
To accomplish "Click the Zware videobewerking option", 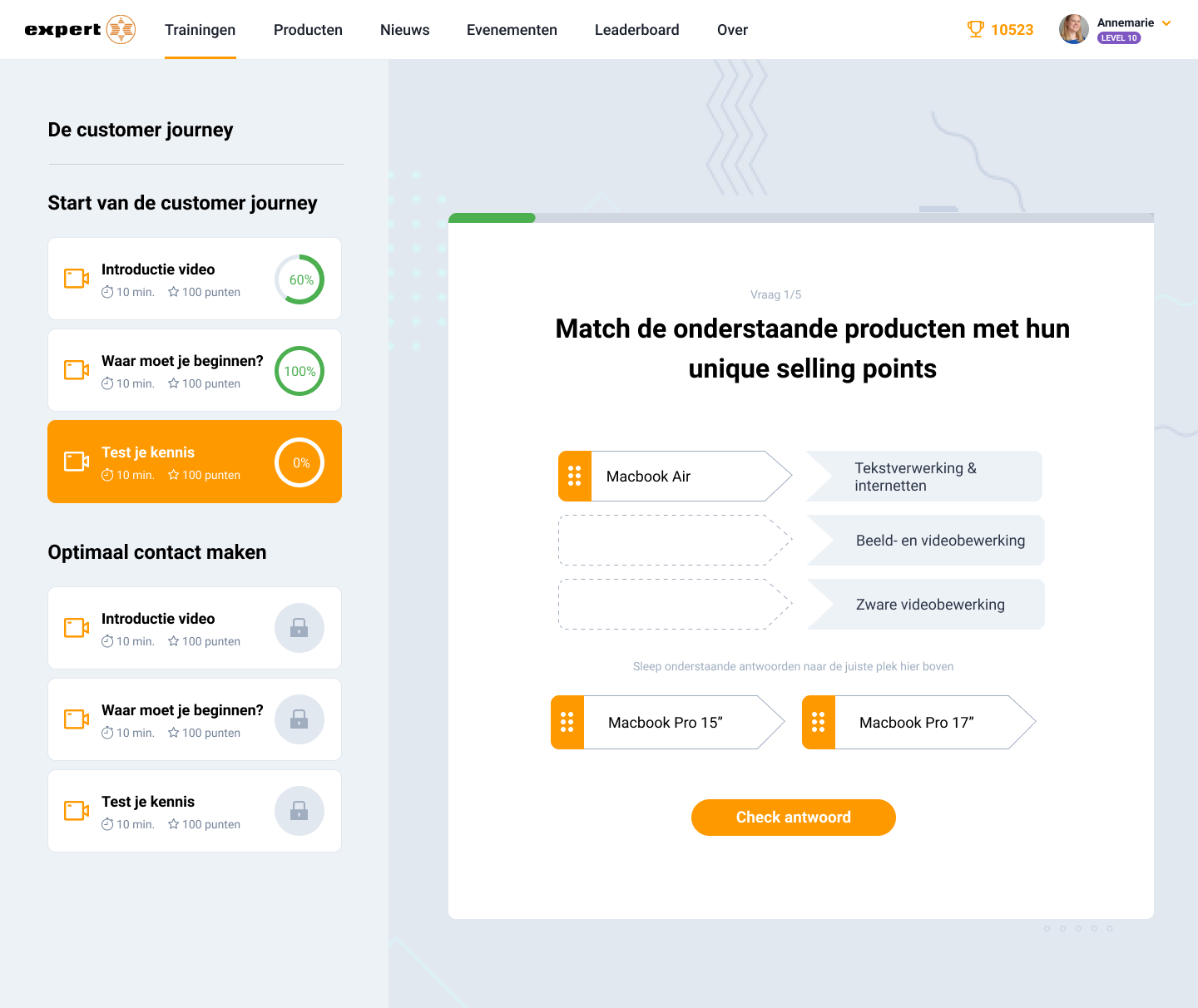I will point(925,605).
